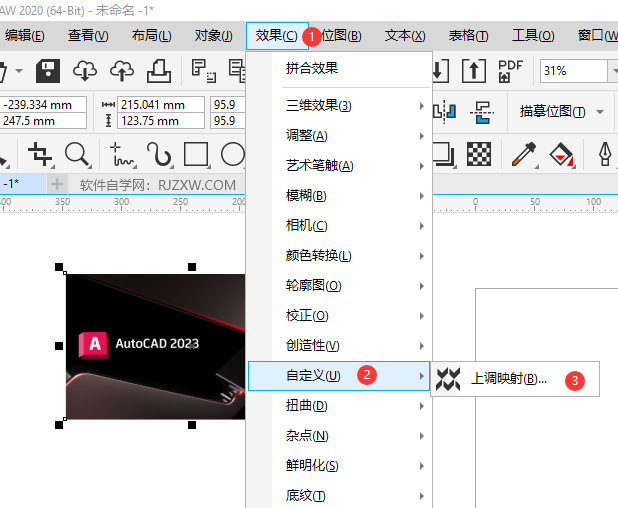This screenshot has width=618, height=508.
Task: Select 自定义 menu entry
Action: pyautogui.click(x=339, y=376)
